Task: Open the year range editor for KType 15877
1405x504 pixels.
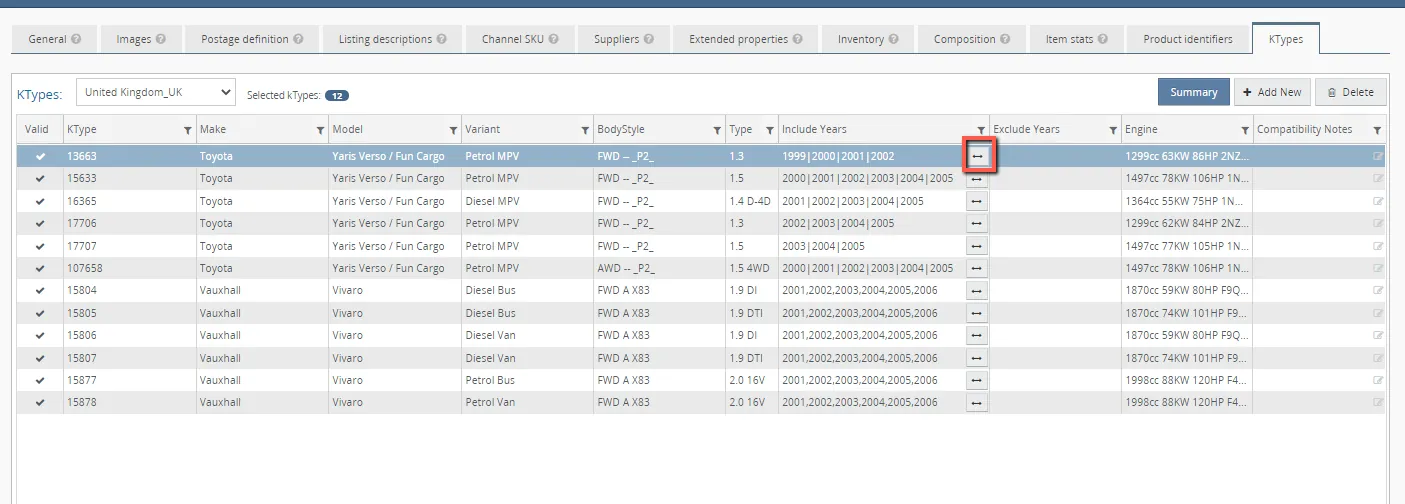Action: coord(977,380)
